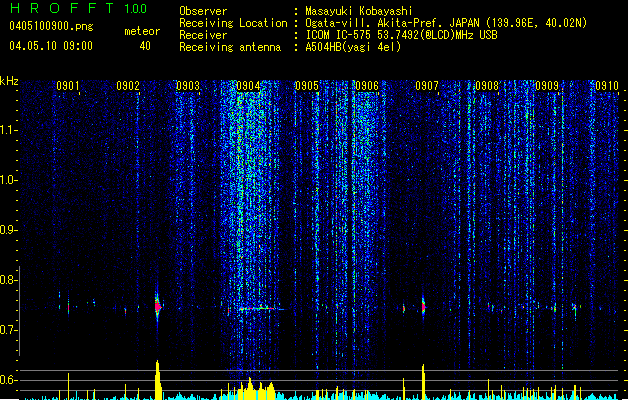This screenshot has height=400, width=629.
Task: Click the kHz axis unit label
Action: tap(9, 81)
